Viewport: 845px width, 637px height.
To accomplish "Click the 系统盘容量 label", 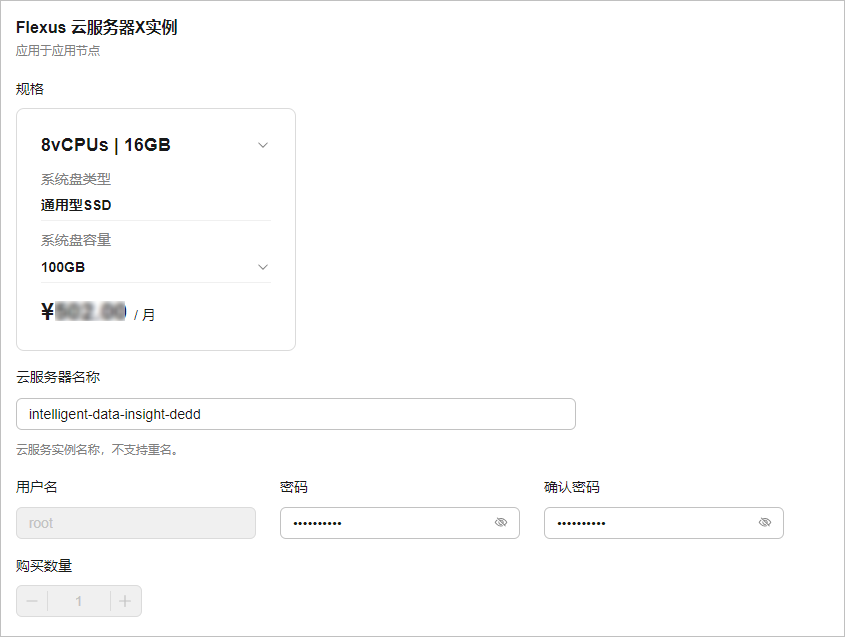I will click(76, 240).
